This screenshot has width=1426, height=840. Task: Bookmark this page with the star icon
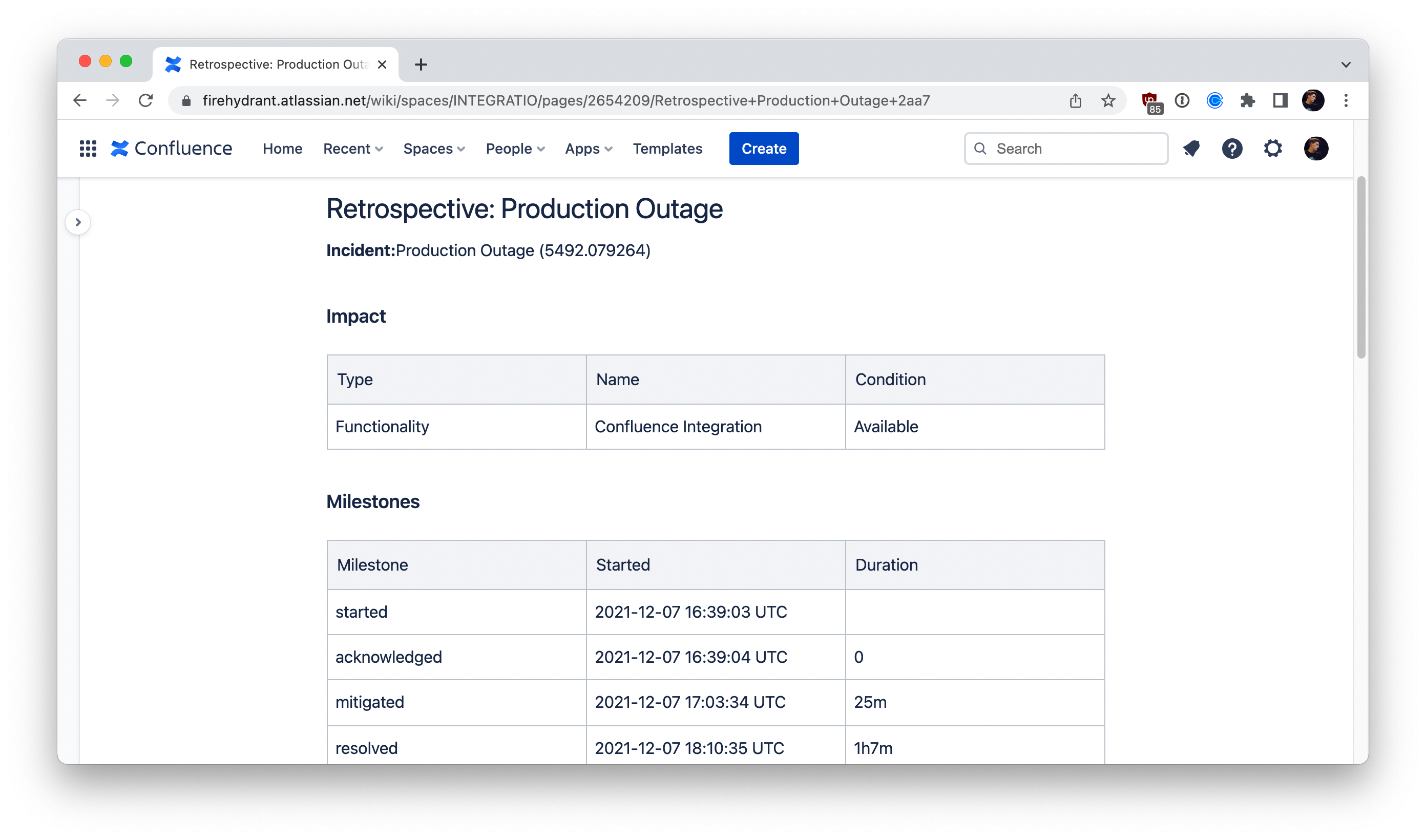pos(1108,101)
